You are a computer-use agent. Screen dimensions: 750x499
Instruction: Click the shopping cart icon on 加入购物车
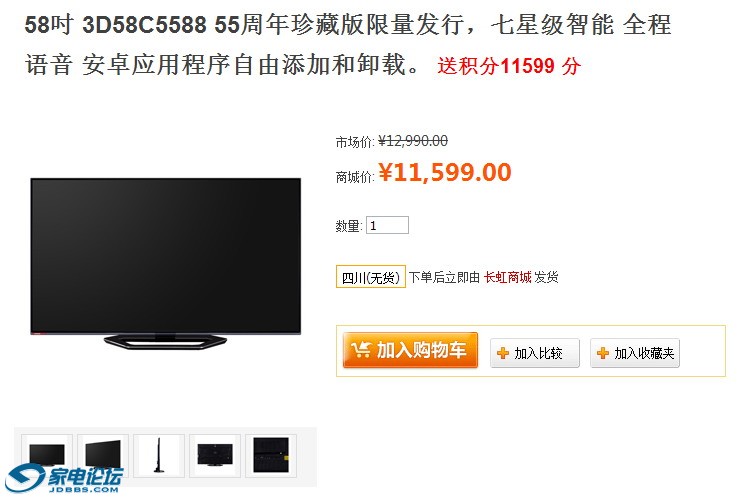(361, 350)
